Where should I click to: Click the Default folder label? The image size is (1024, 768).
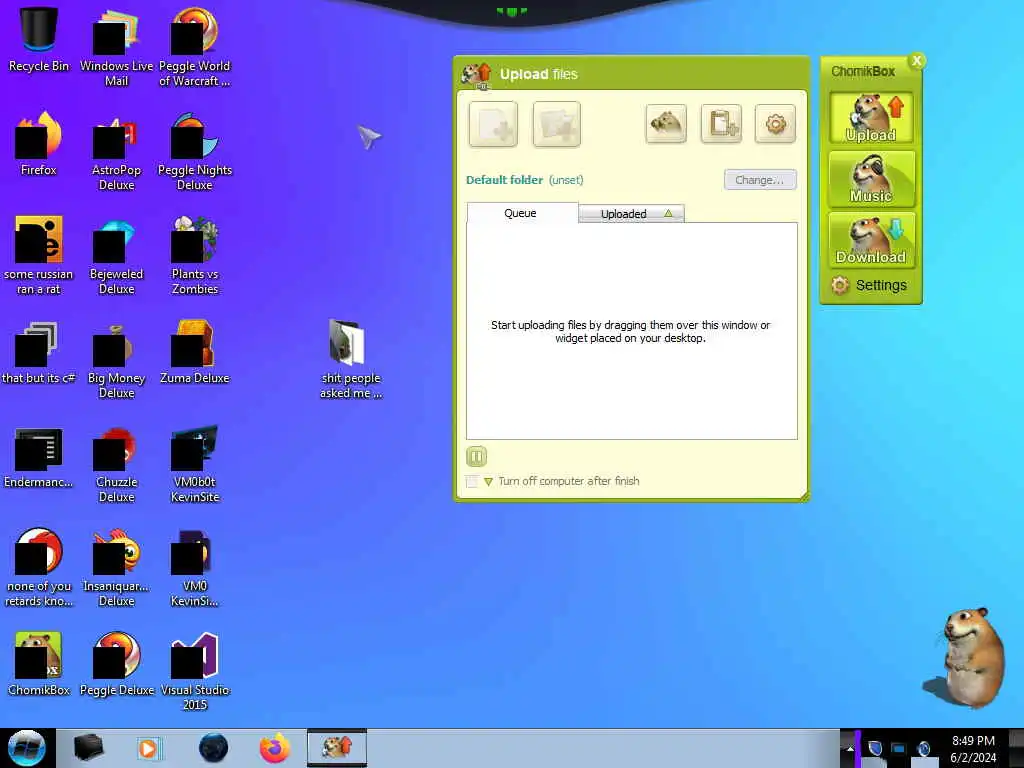(504, 180)
